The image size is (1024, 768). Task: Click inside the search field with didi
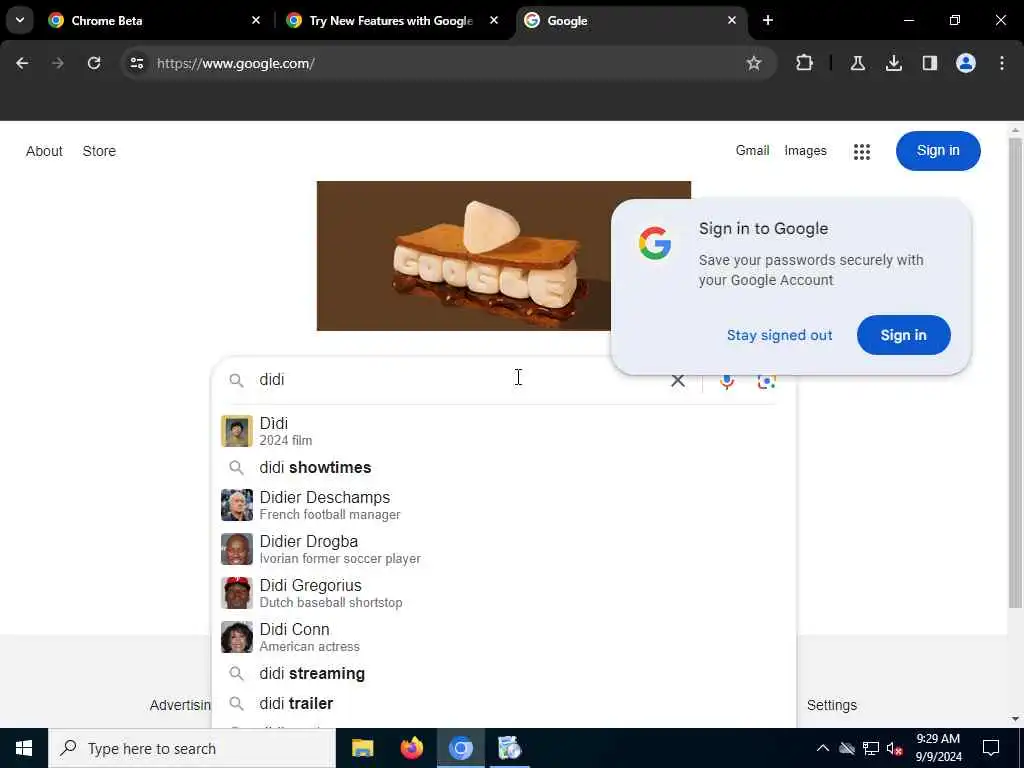[457, 380]
